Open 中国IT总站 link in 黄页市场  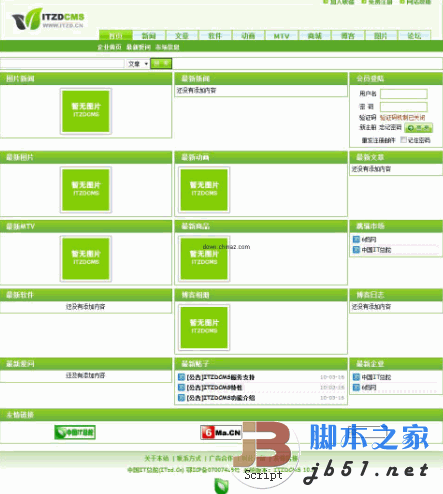click(x=376, y=250)
